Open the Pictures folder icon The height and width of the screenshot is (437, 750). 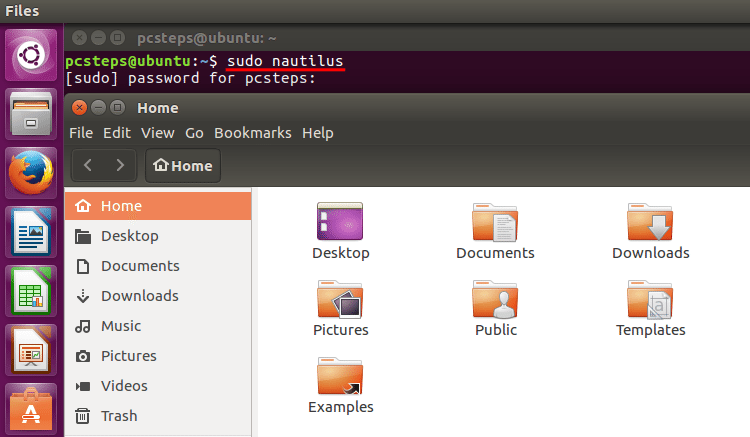coord(340,299)
